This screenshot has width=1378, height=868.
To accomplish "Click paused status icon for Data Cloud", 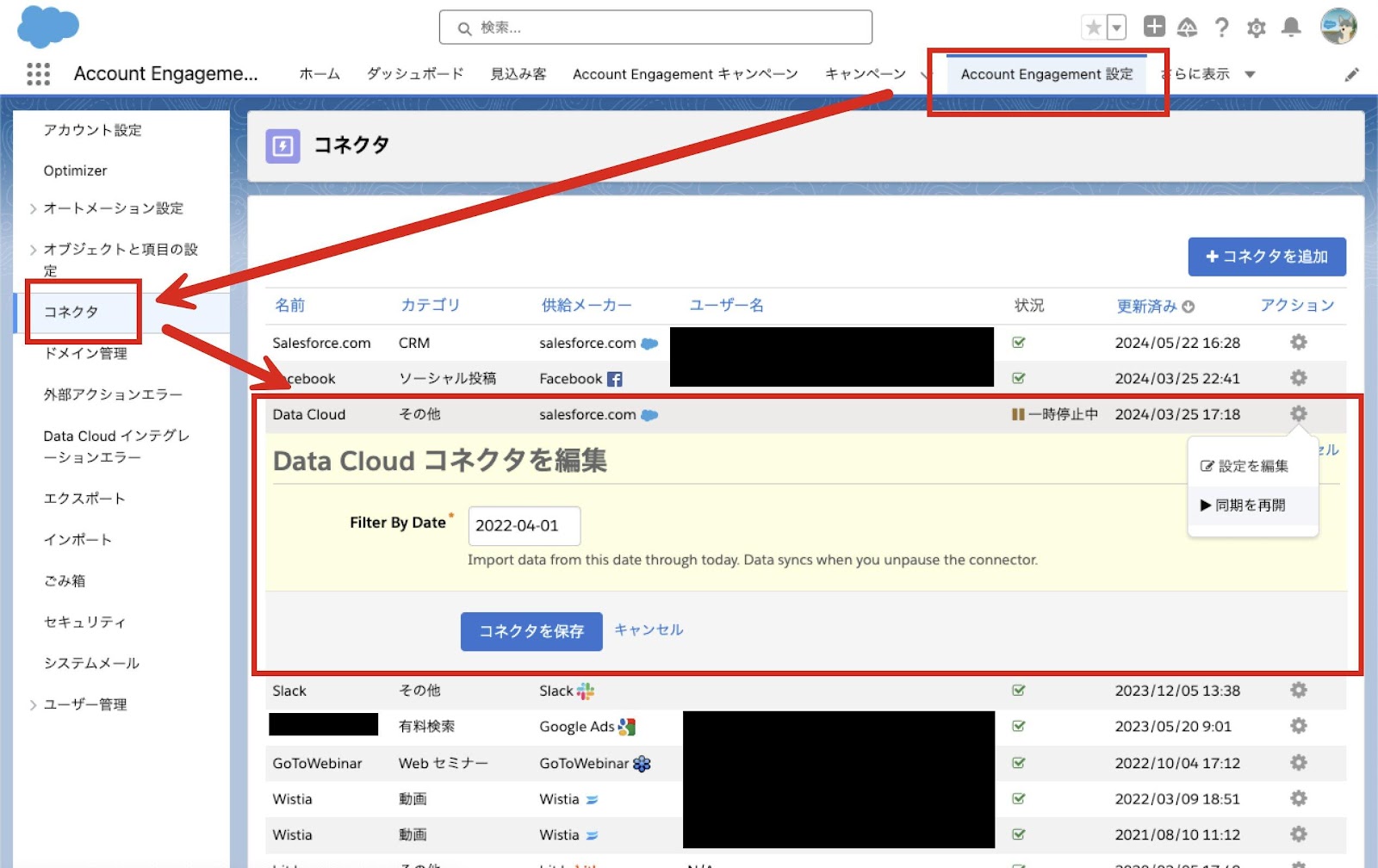I will point(1018,415).
